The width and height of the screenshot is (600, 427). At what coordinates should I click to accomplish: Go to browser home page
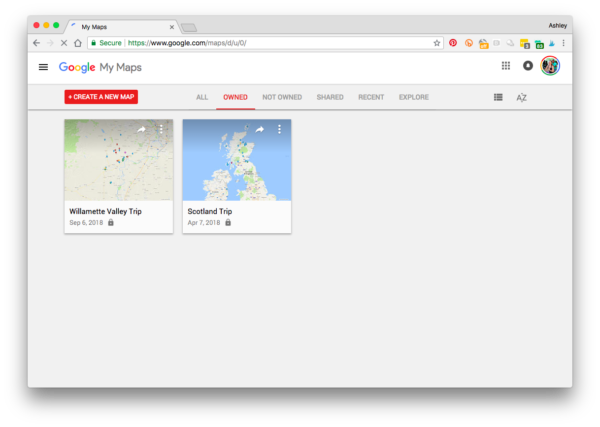pyautogui.click(x=78, y=43)
